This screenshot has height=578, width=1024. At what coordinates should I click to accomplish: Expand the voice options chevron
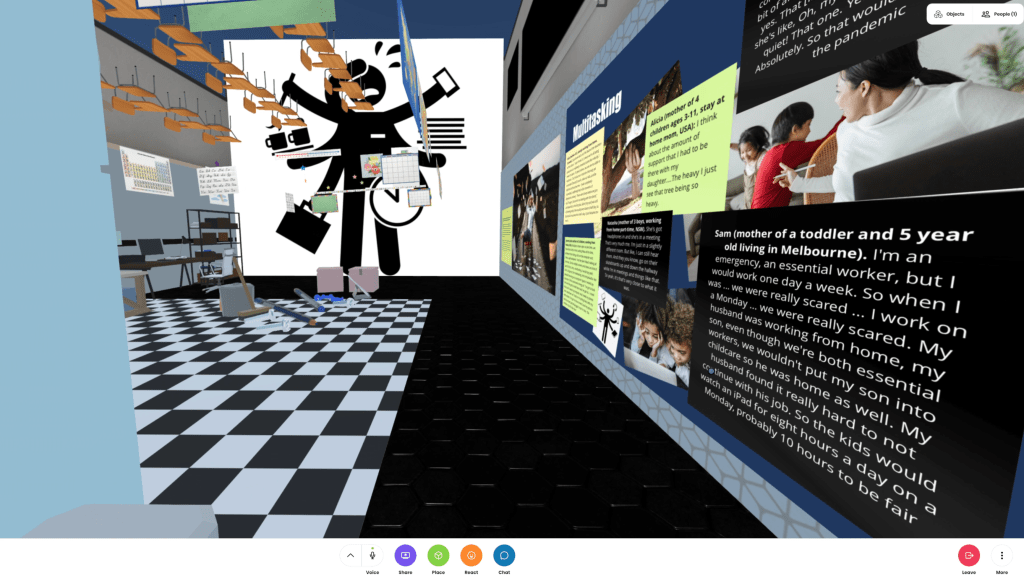tap(350, 555)
